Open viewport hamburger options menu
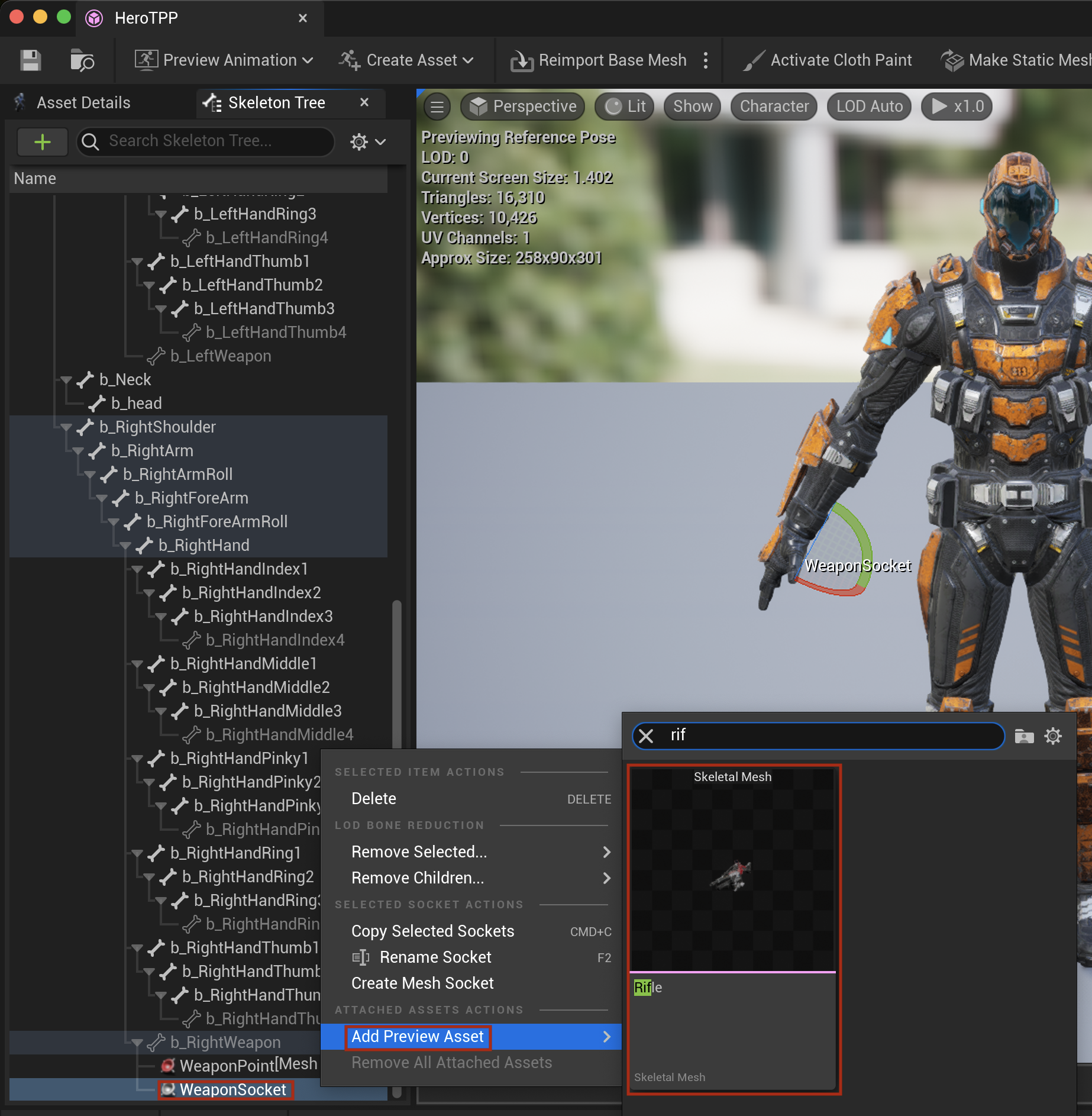 [x=437, y=107]
